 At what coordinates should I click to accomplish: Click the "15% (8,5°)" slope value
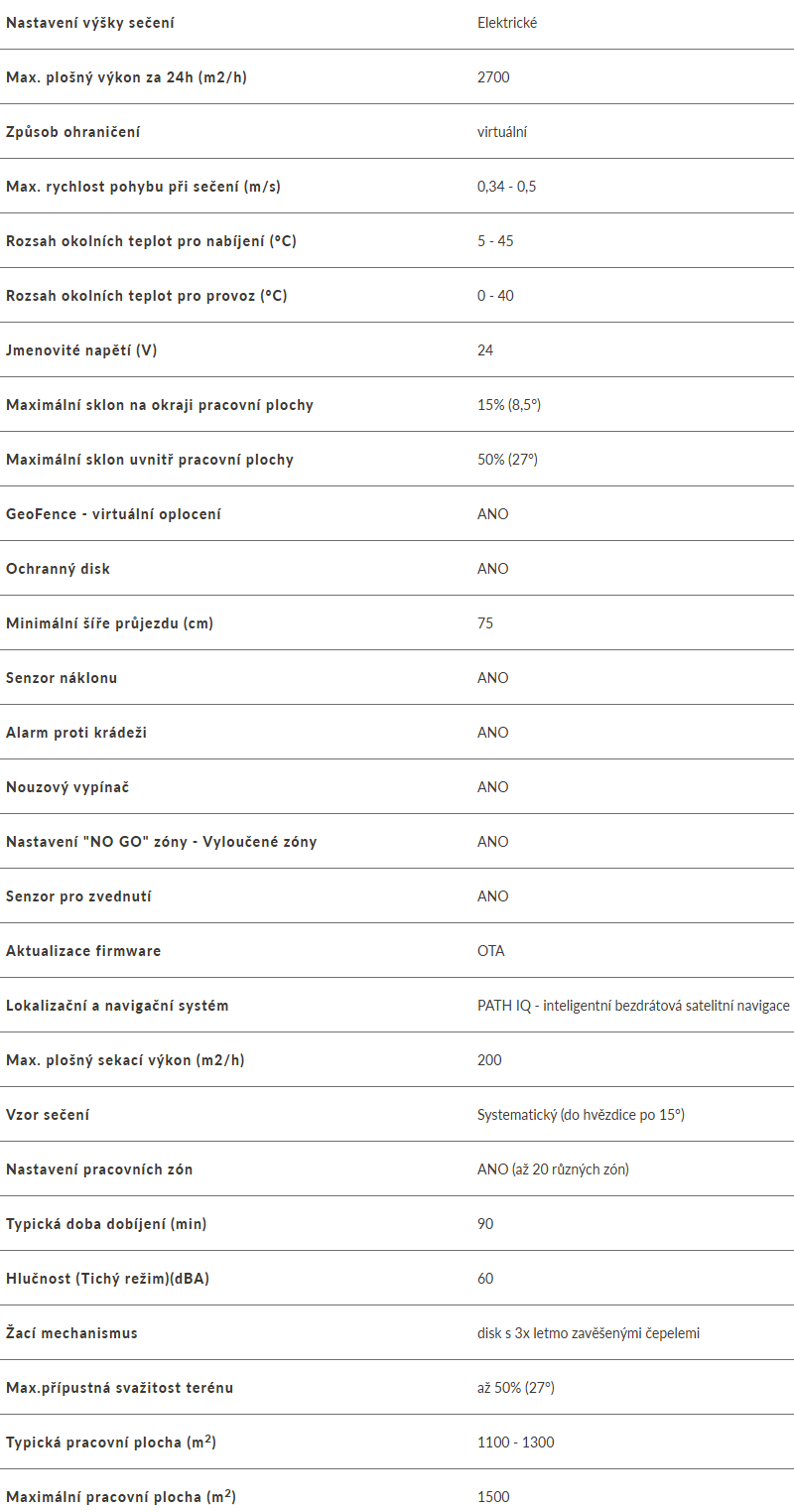pos(508,404)
